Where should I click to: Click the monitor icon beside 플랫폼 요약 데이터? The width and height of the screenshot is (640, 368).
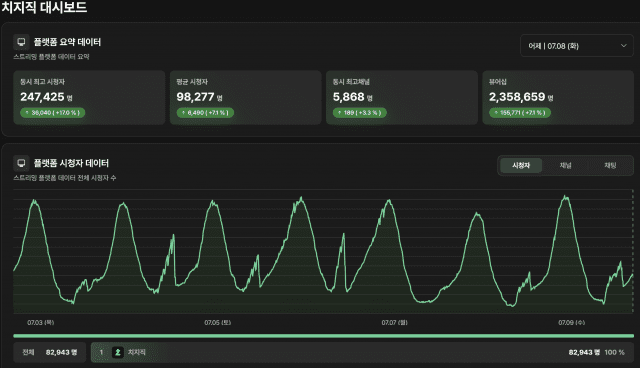[21, 42]
